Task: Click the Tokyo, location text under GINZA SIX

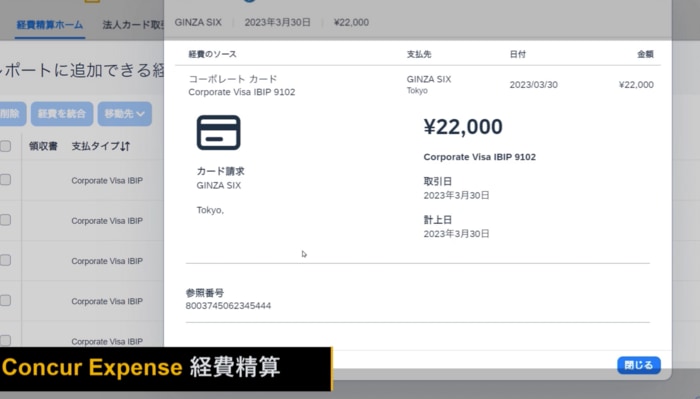Action: 210,210
